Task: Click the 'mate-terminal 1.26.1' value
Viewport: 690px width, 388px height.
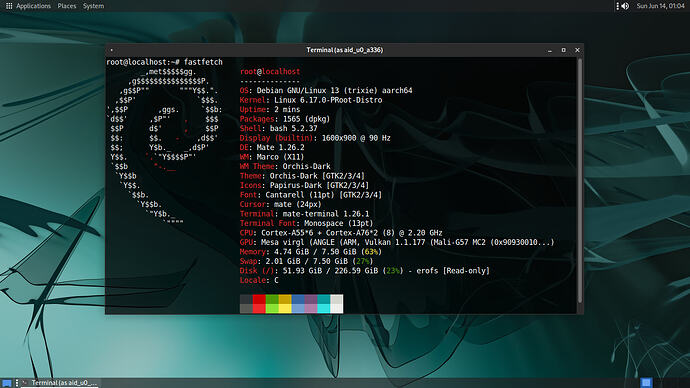Action: [x=326, y=214]
